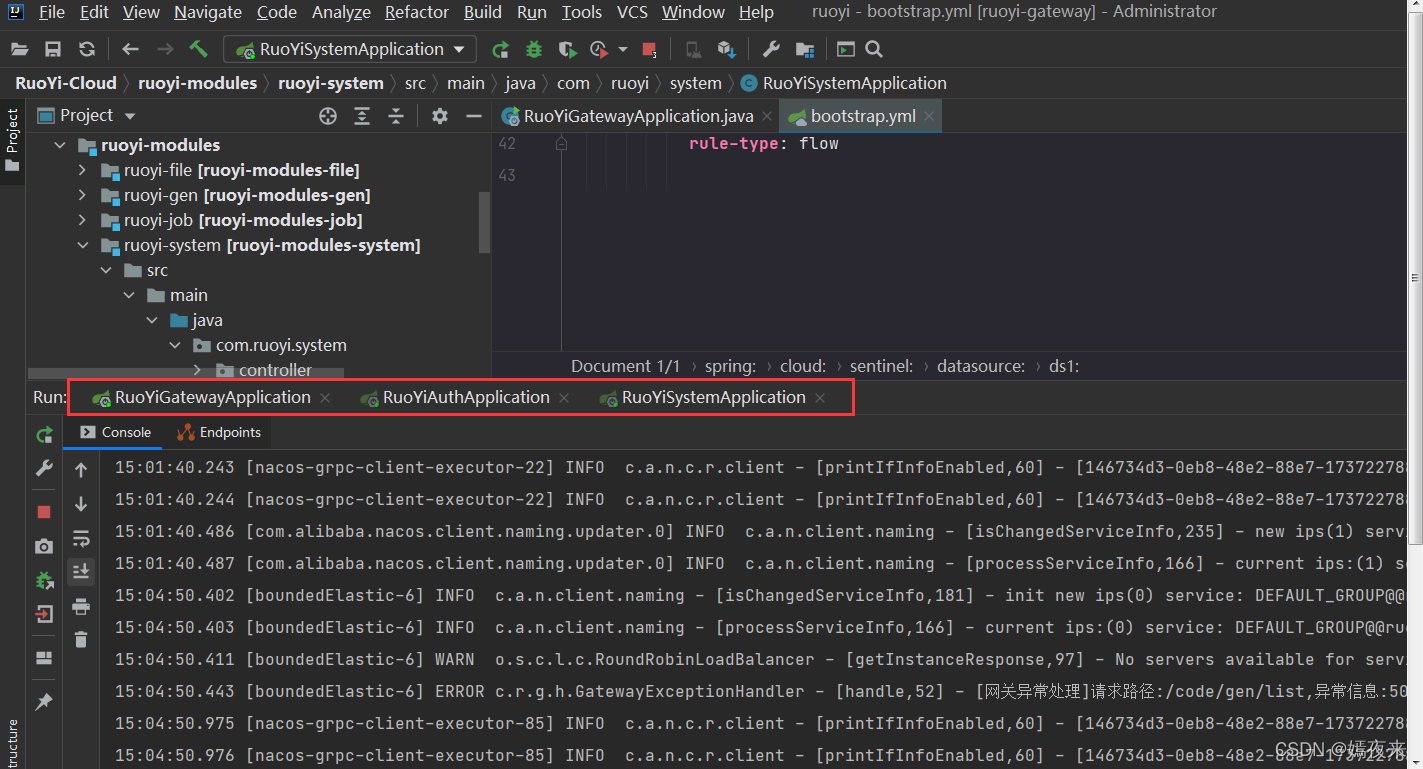Click the Open folder toolbar icon
The image size is (1423, 769).
point(20,49)
